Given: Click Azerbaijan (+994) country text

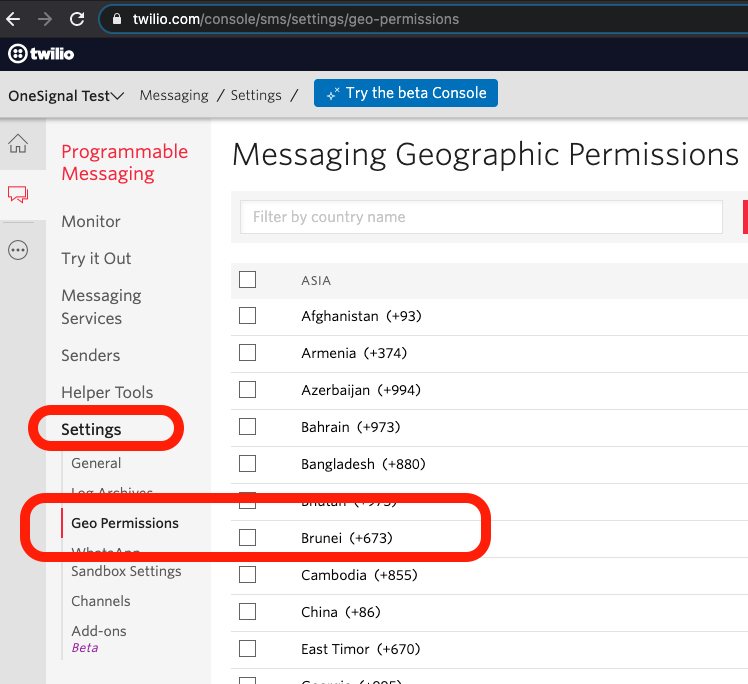Looking at the screenshot, I should [x=361, y=390].
